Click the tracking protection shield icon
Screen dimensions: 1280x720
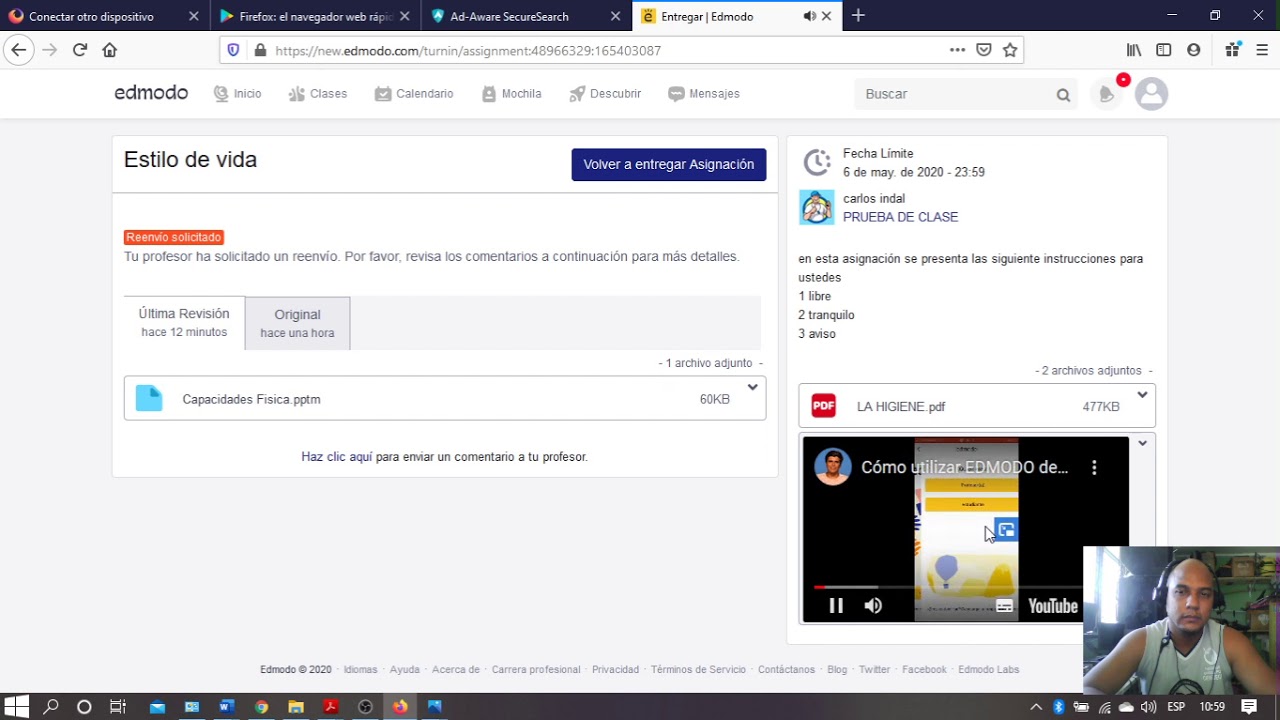coord(234,50)
